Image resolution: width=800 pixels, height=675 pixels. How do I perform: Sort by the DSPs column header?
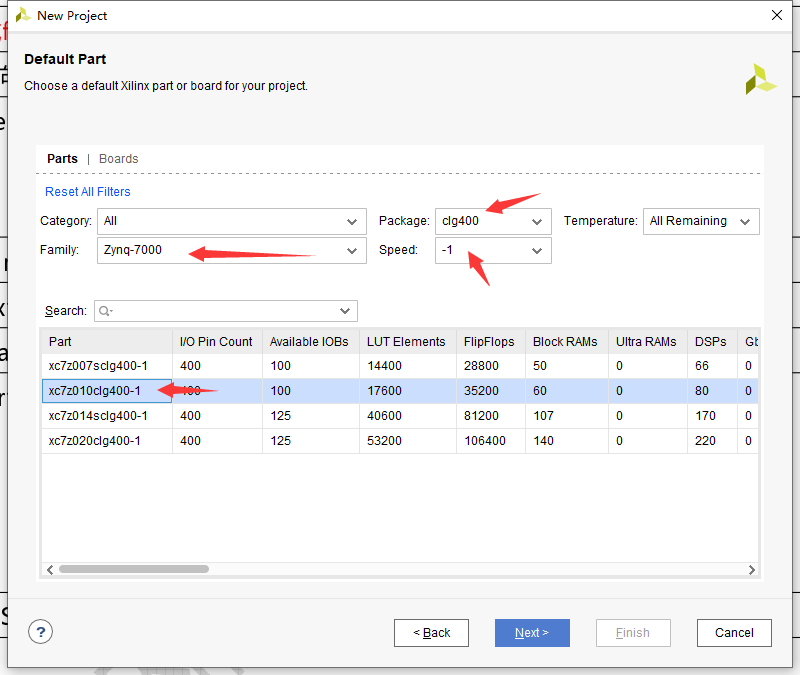coord(712,342)
